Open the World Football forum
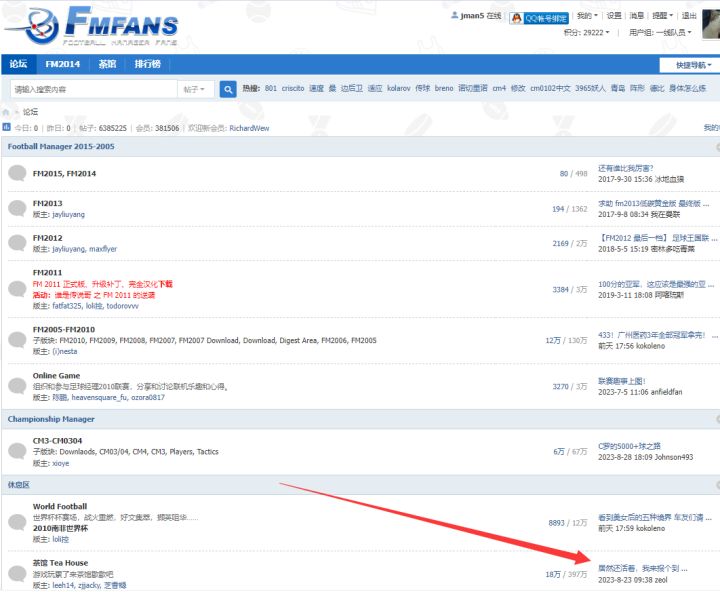The height and width of the screenshot is (592, 720). point(60,507)
